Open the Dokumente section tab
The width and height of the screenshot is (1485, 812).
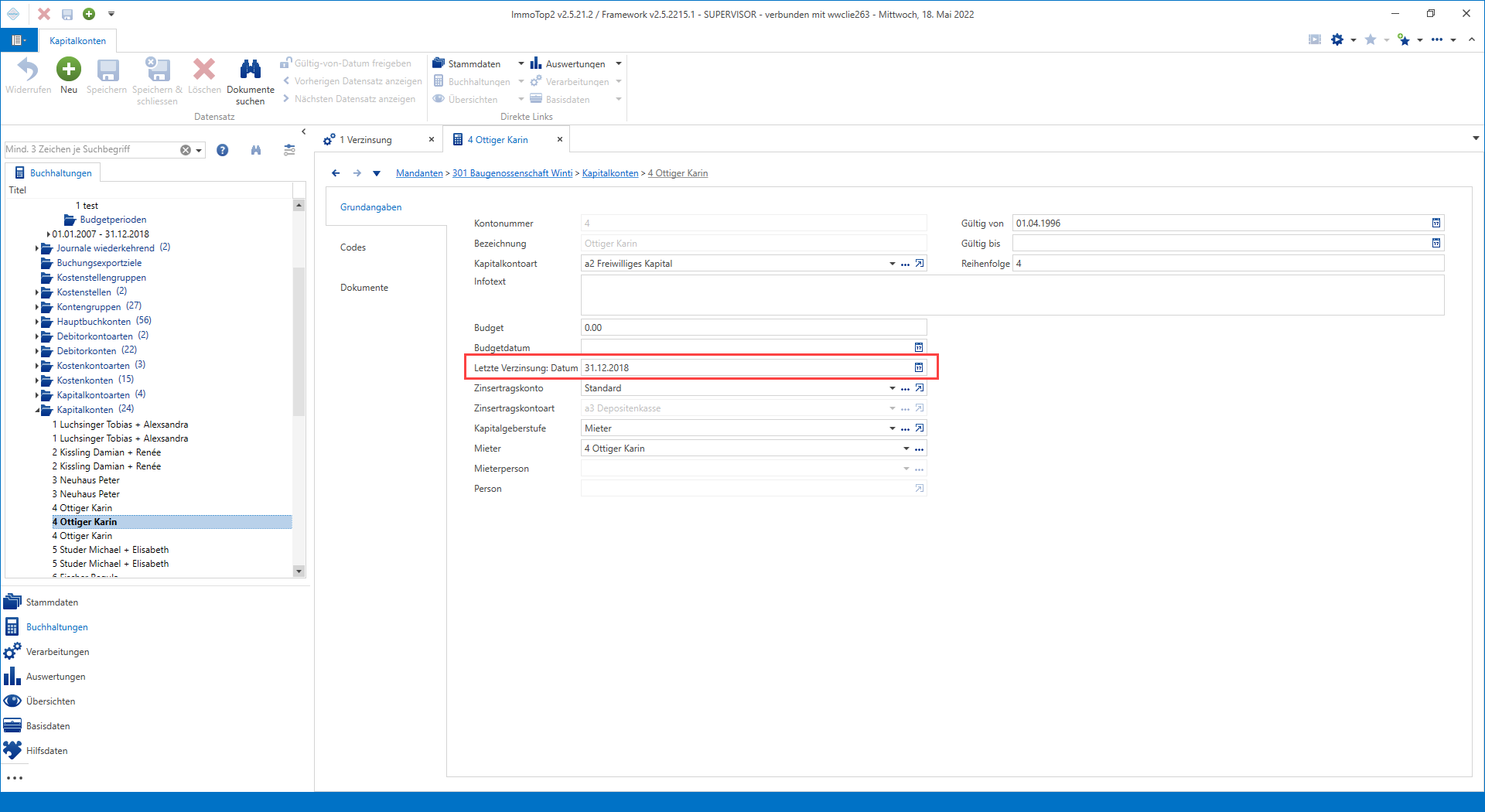pyautogui.click(x=364, y=288)
